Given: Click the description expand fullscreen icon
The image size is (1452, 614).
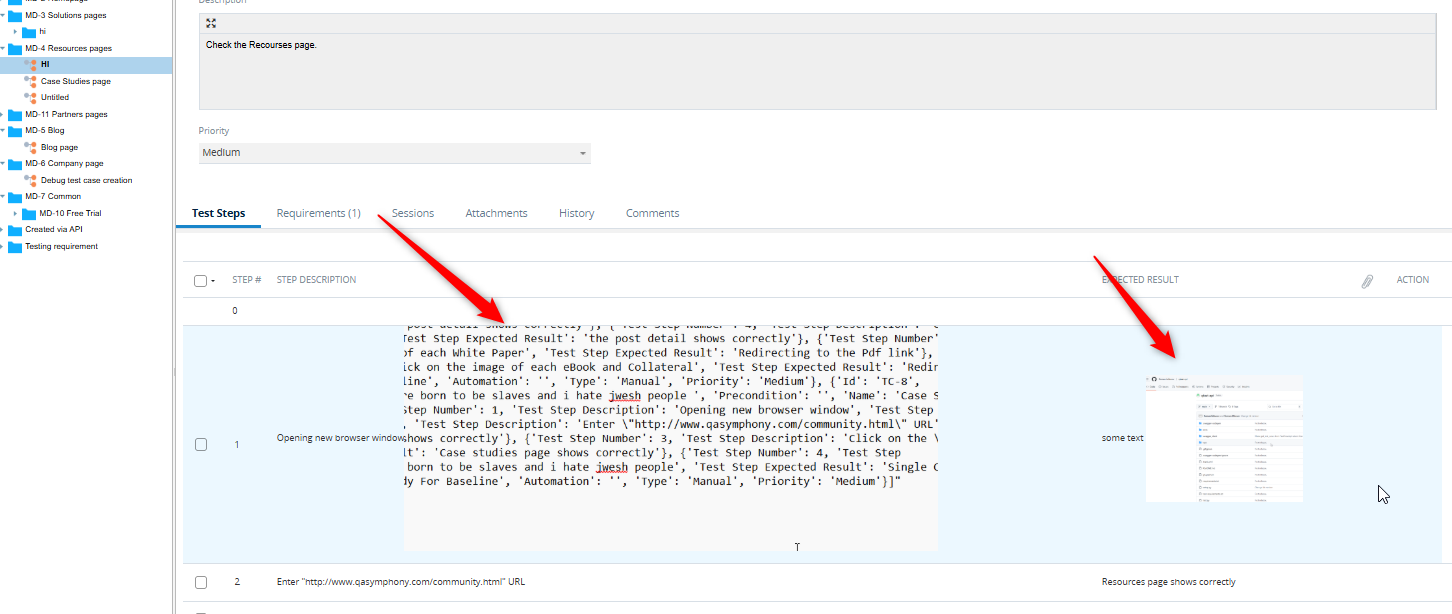Looking at the screenshot, I should pos(211,23).
